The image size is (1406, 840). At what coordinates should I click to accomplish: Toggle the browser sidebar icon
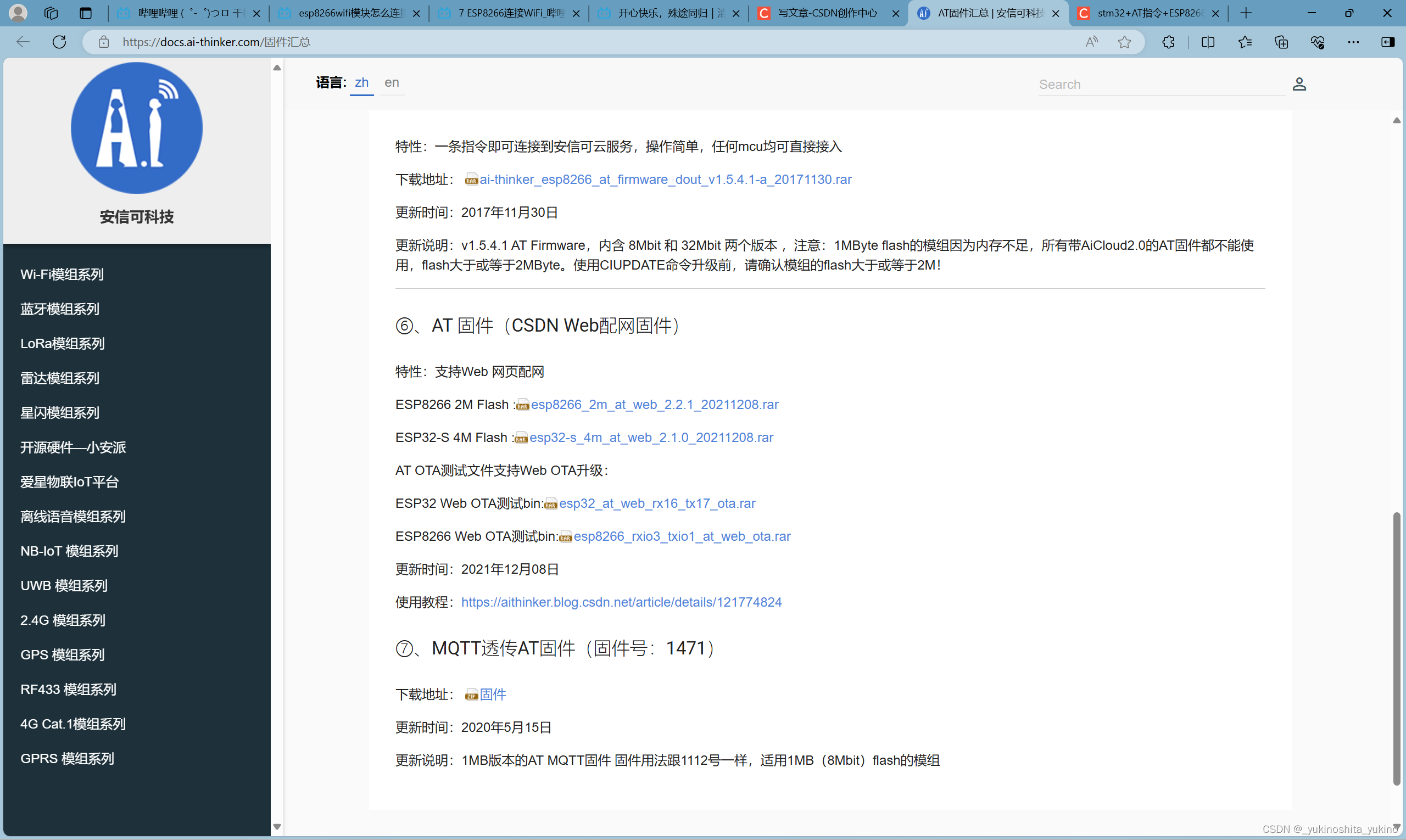1388,41
